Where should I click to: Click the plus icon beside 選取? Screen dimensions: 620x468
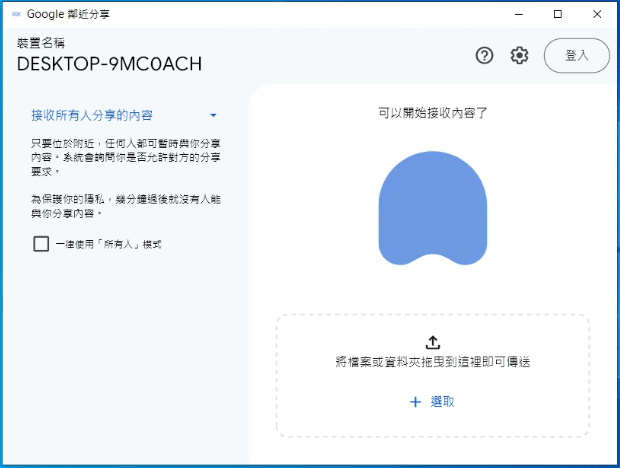tap(415, 402)
